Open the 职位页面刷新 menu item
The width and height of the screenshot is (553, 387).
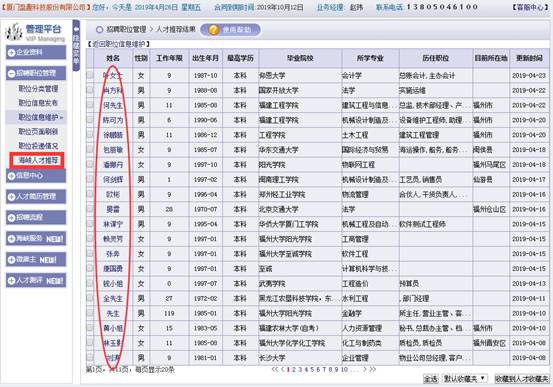coord(38,132)
